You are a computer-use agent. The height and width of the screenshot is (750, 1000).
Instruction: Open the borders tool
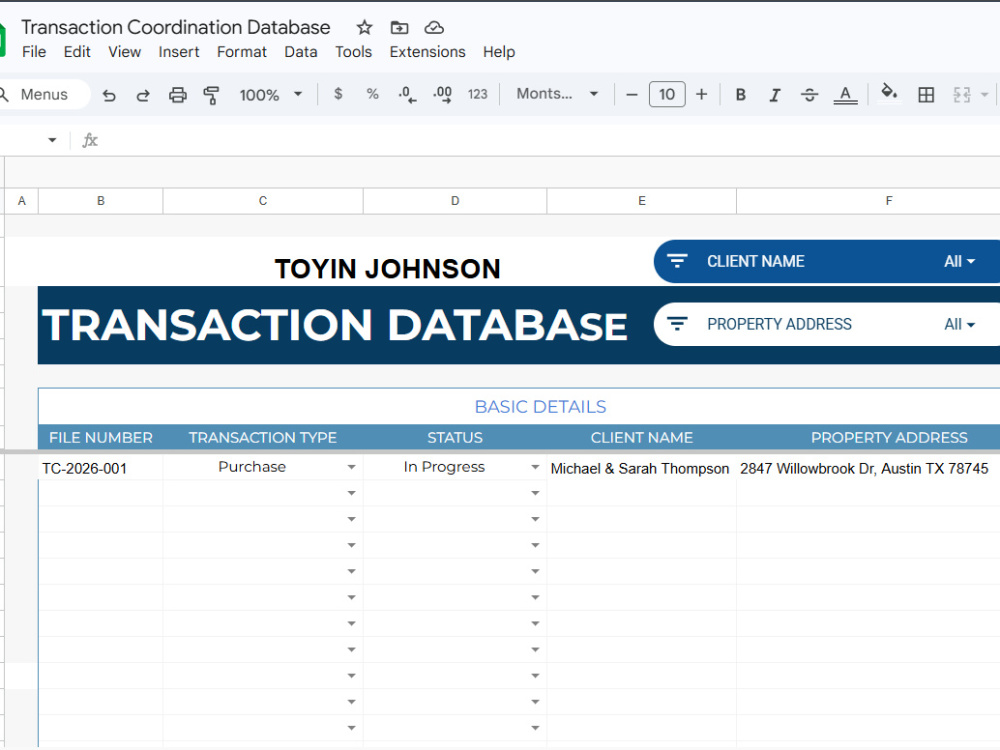pyautogui.click(x=926, y=95)
